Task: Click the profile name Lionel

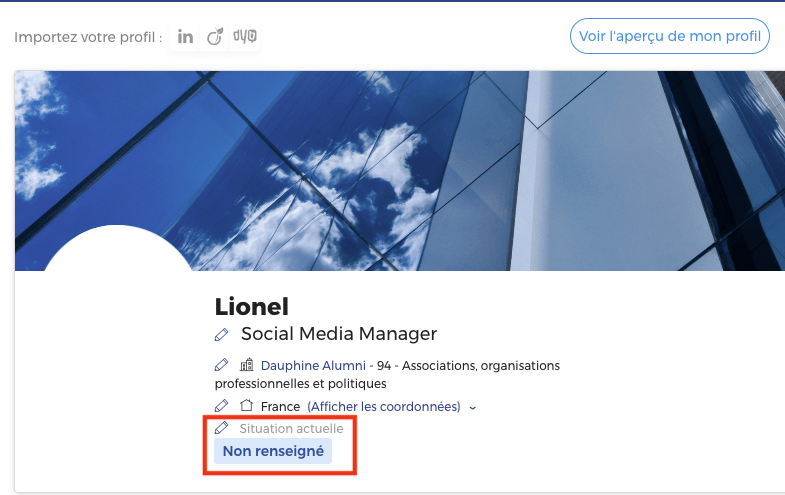Action: (x=252, y=307)
